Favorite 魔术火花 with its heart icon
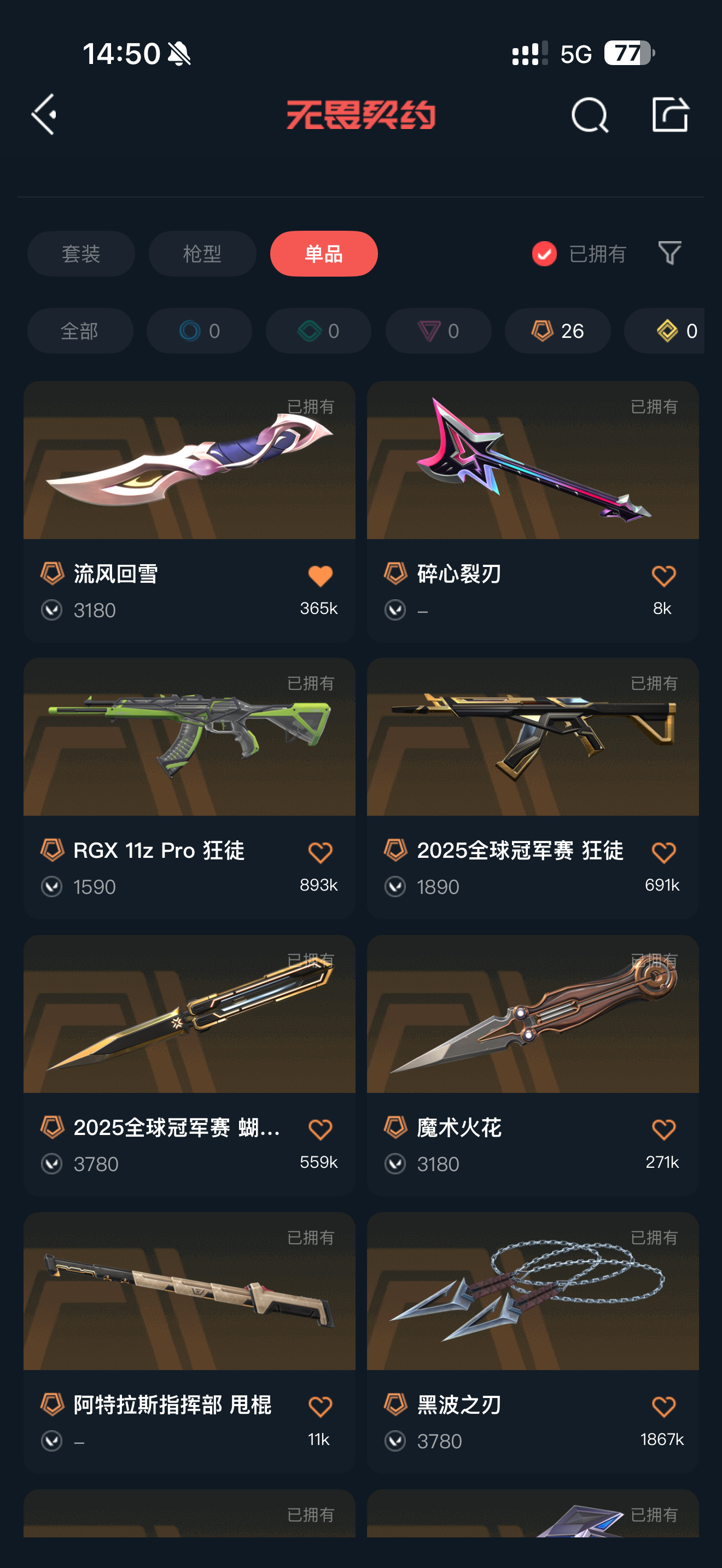722x1568 pixels. [x=663, y=1130]
